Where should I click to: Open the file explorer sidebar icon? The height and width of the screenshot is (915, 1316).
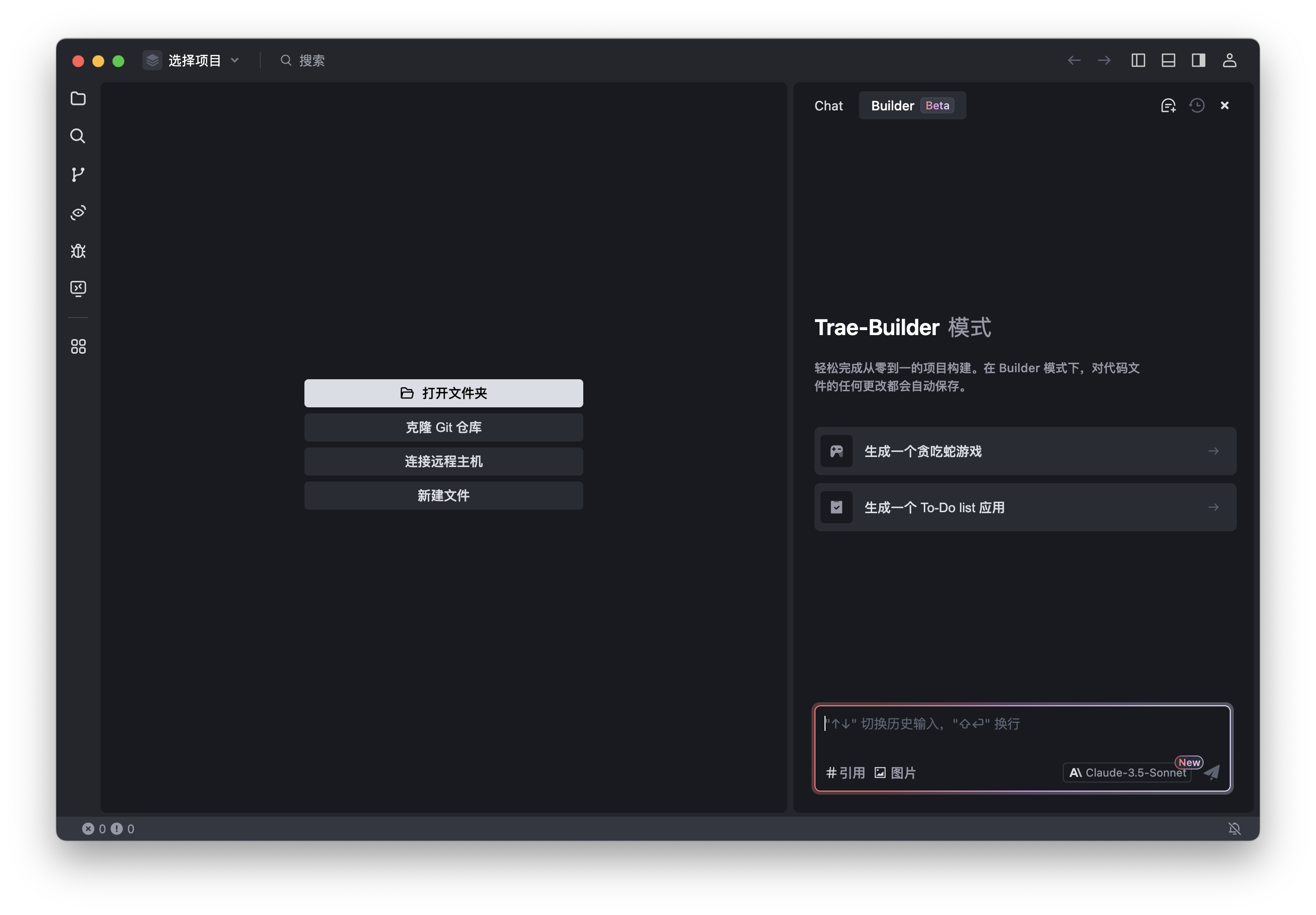coord(78,99)
